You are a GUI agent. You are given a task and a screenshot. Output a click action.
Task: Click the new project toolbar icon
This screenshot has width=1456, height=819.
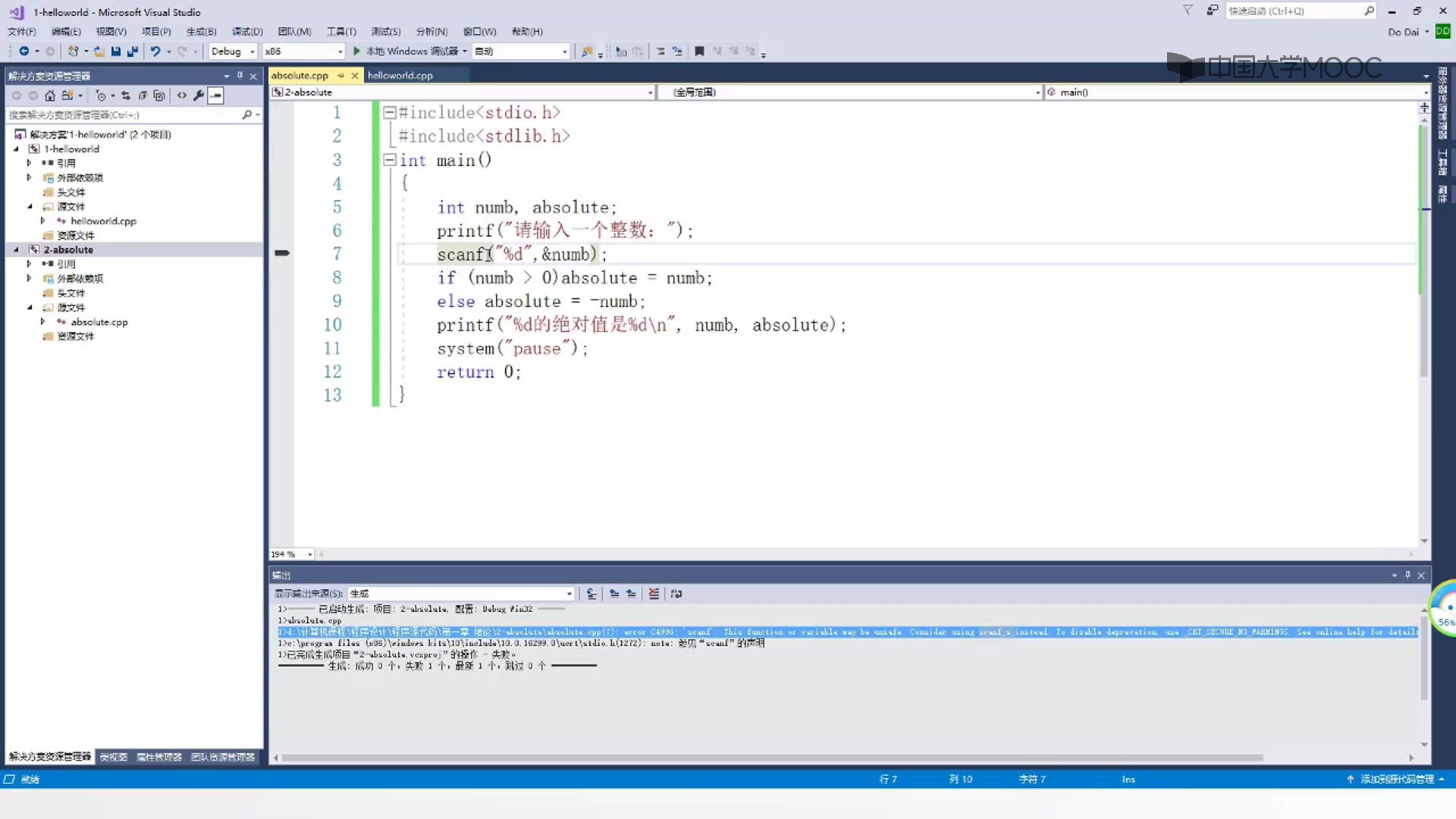73,51
